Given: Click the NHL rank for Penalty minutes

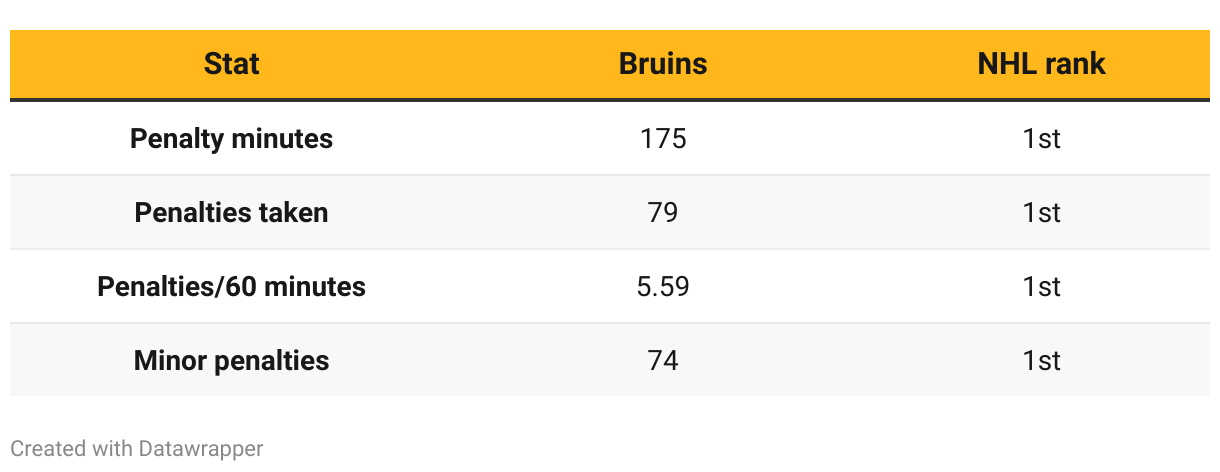Looking at the screenshot, I should click(1041, 138).
